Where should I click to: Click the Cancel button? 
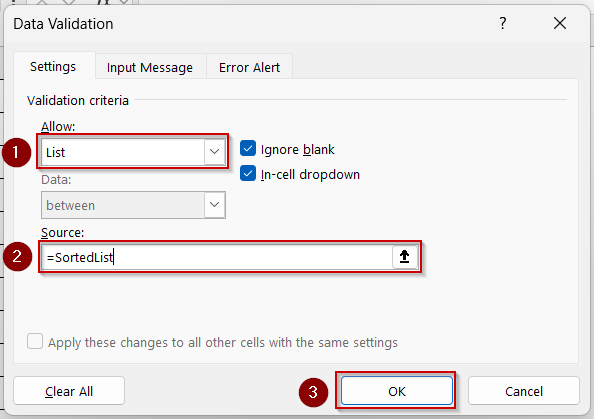(524, 391)
